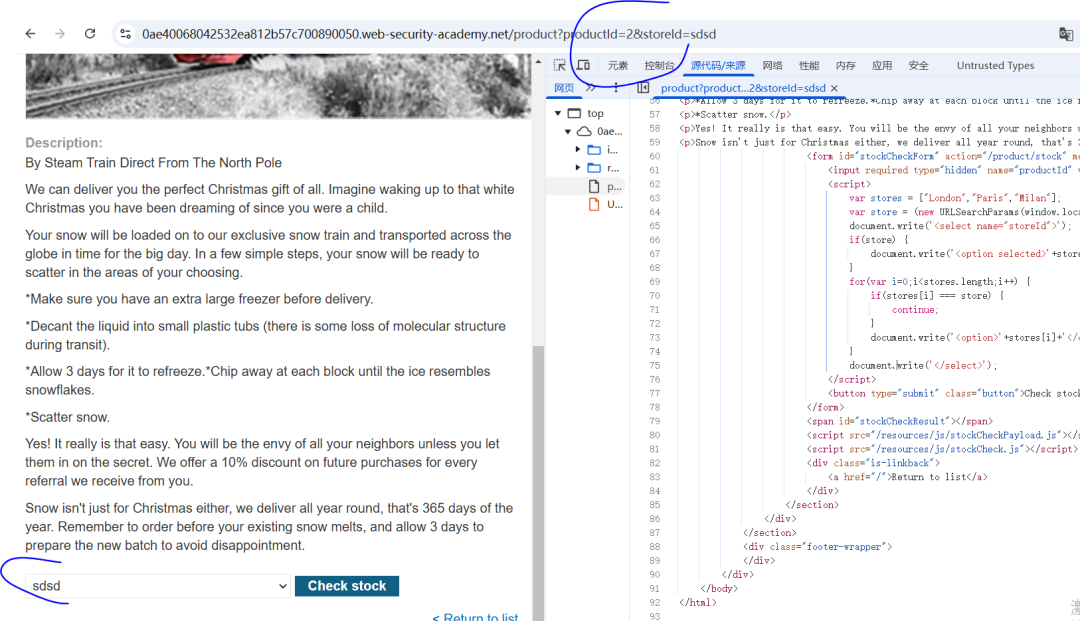Click code line with stockCheckPayload.js script

(943, 435)
